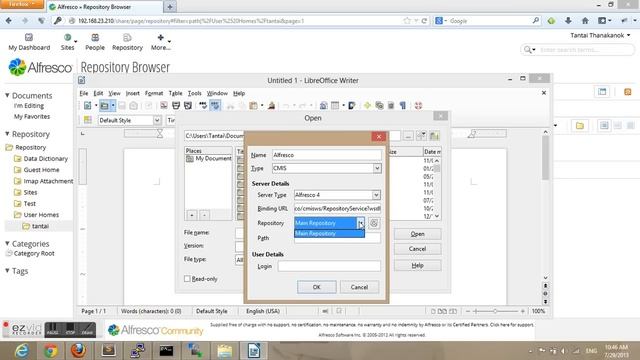Image resolution: width=640 pixels, height=360 pixels.
Task: Toggle the Read-only checkbox
Action: (x=187, y=279)
